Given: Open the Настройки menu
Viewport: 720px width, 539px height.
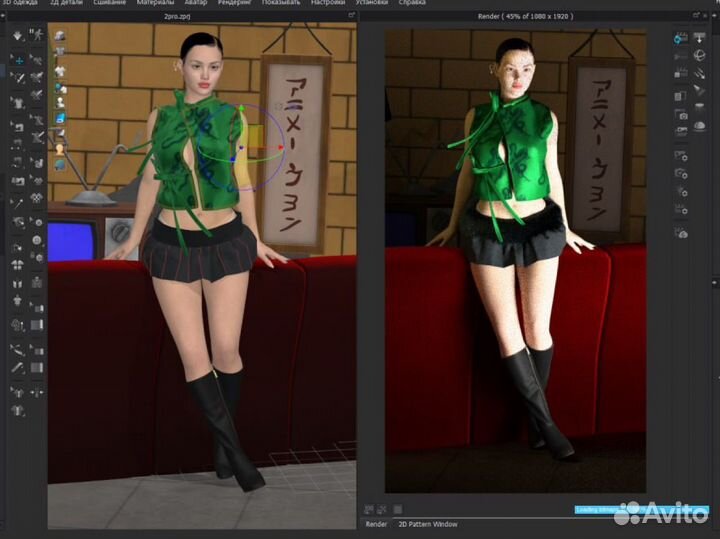Looking at the screenshot, I should [328, 2].
